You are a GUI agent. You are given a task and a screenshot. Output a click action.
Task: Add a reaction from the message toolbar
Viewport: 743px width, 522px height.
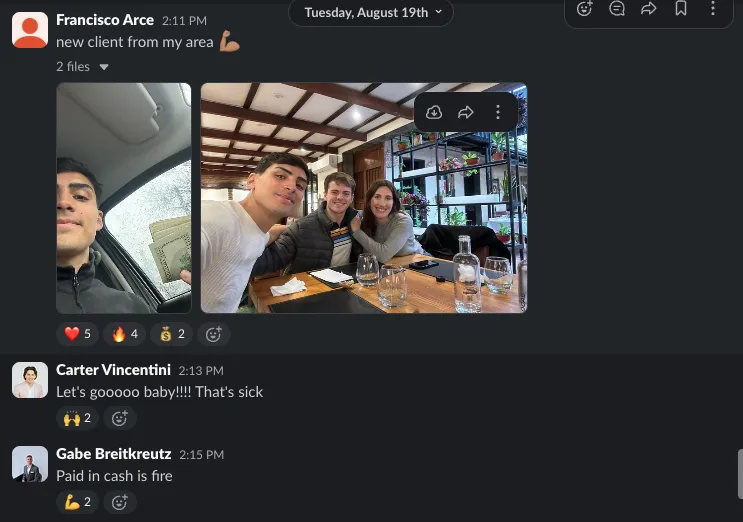[x=586, y=9]
